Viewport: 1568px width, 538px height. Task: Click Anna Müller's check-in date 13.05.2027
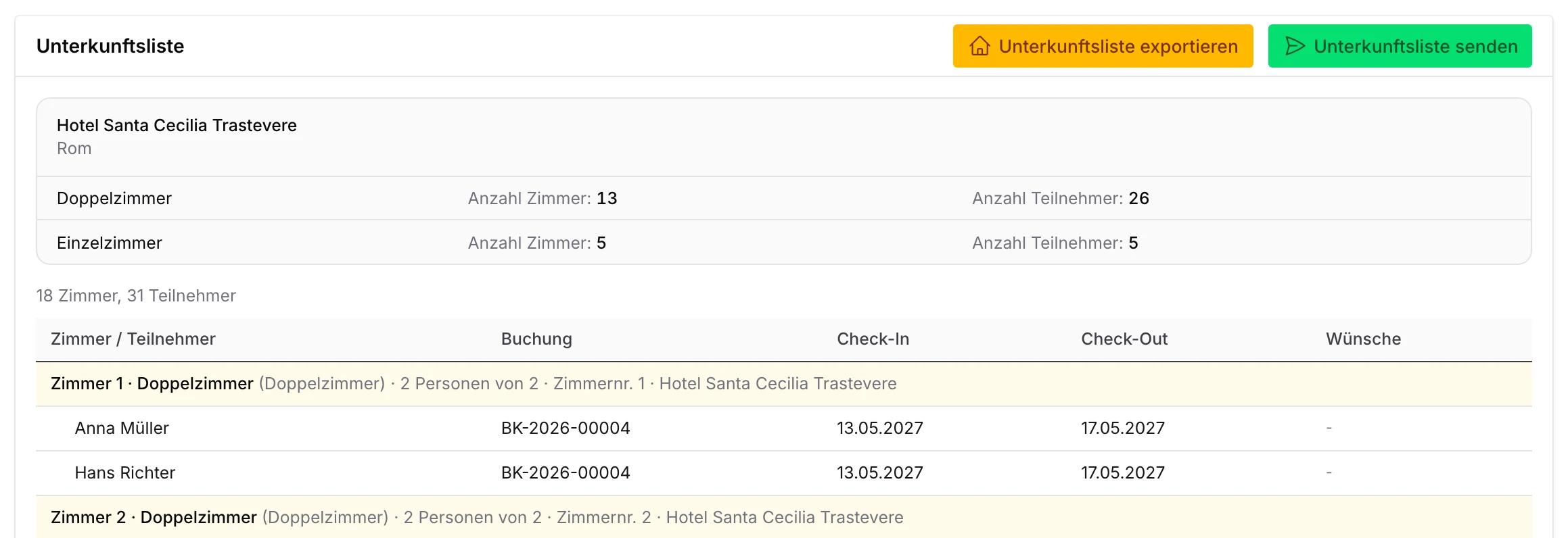pos(880,428)
